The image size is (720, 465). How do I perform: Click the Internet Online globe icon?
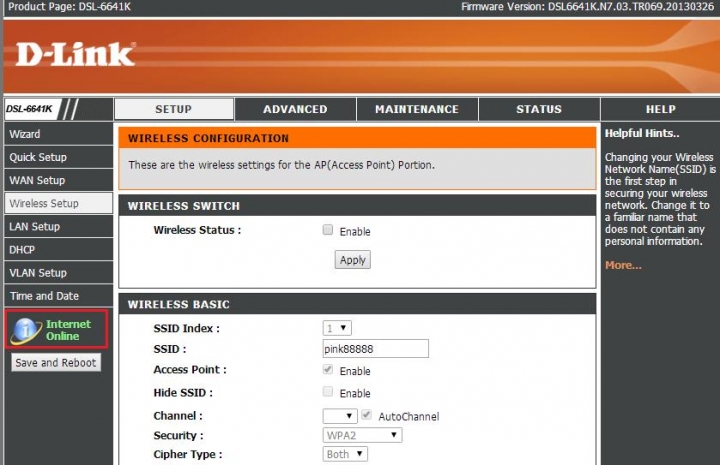pos(26,330)
